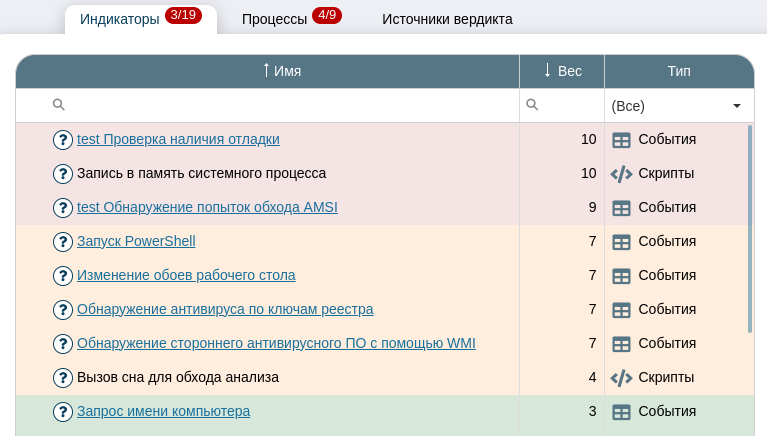The height and width of the screenshot is (436, 767).
Task: Click help icon for 'Вызов сна для обхода анализа'
Action: click(63, 378)
